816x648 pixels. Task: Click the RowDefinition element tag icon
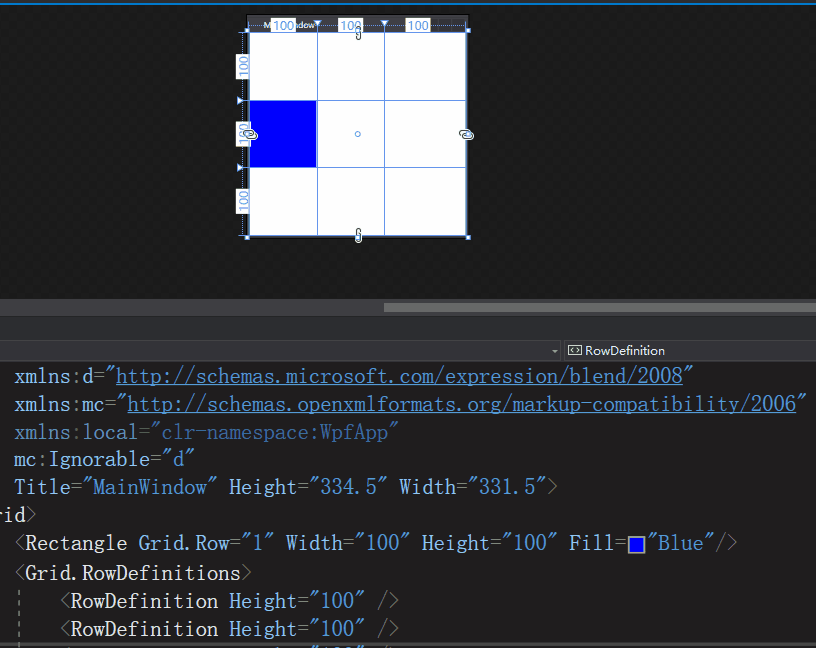575,350
